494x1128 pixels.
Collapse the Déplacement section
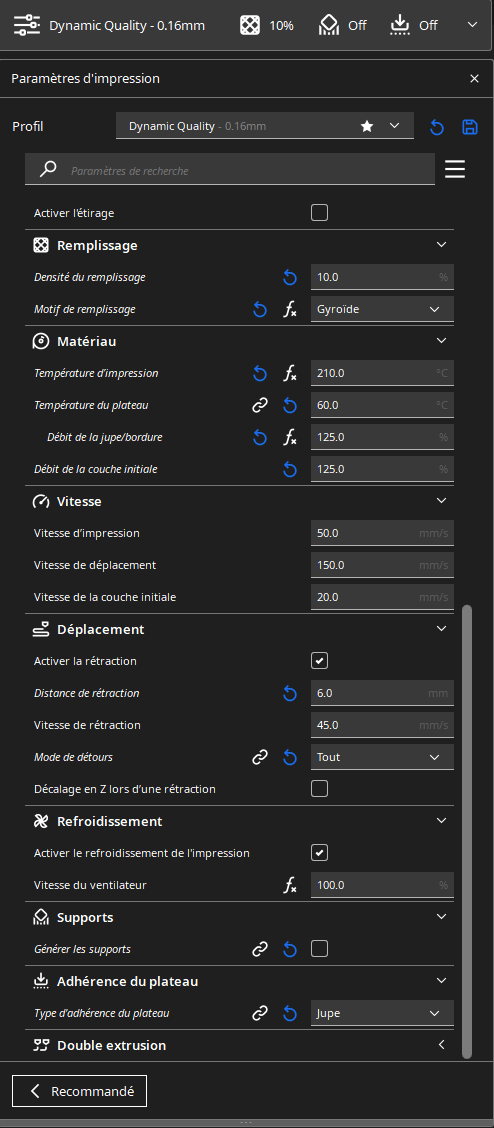point(442,629)
